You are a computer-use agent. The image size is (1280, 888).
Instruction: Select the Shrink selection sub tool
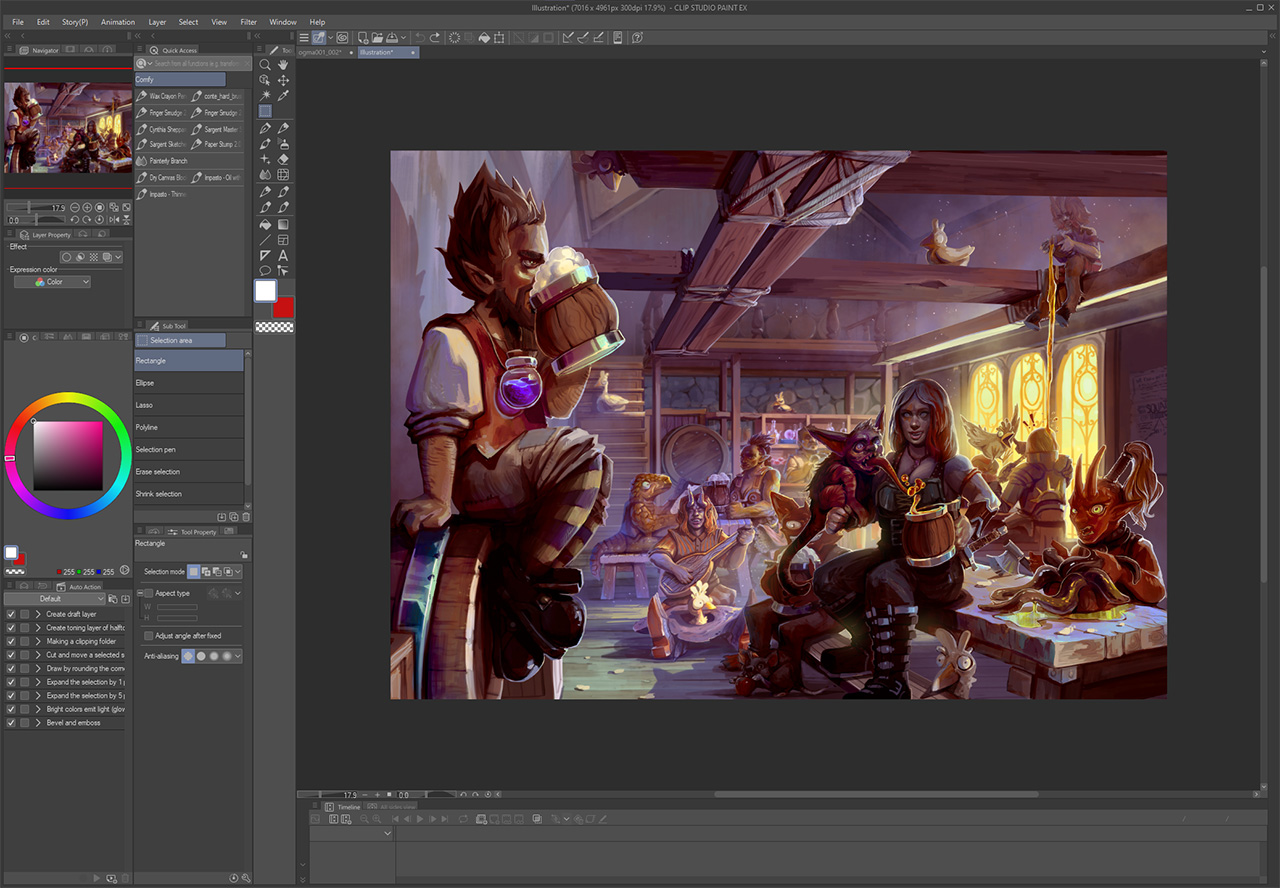(x=161, y=493)
